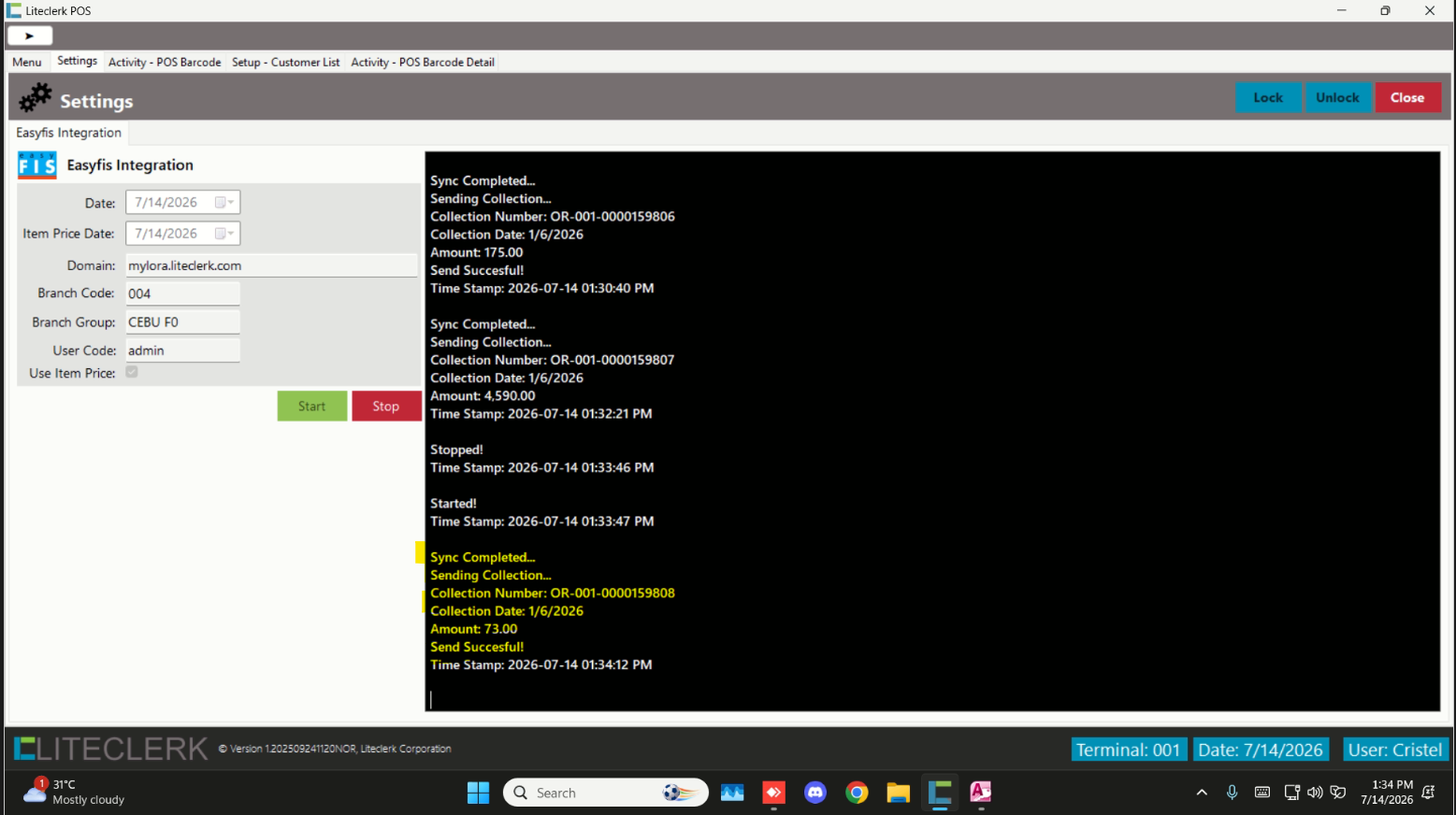This screenshot has width=1456, height=815.
Task: Click the Branch Code input field
Action: coord(183,293)
